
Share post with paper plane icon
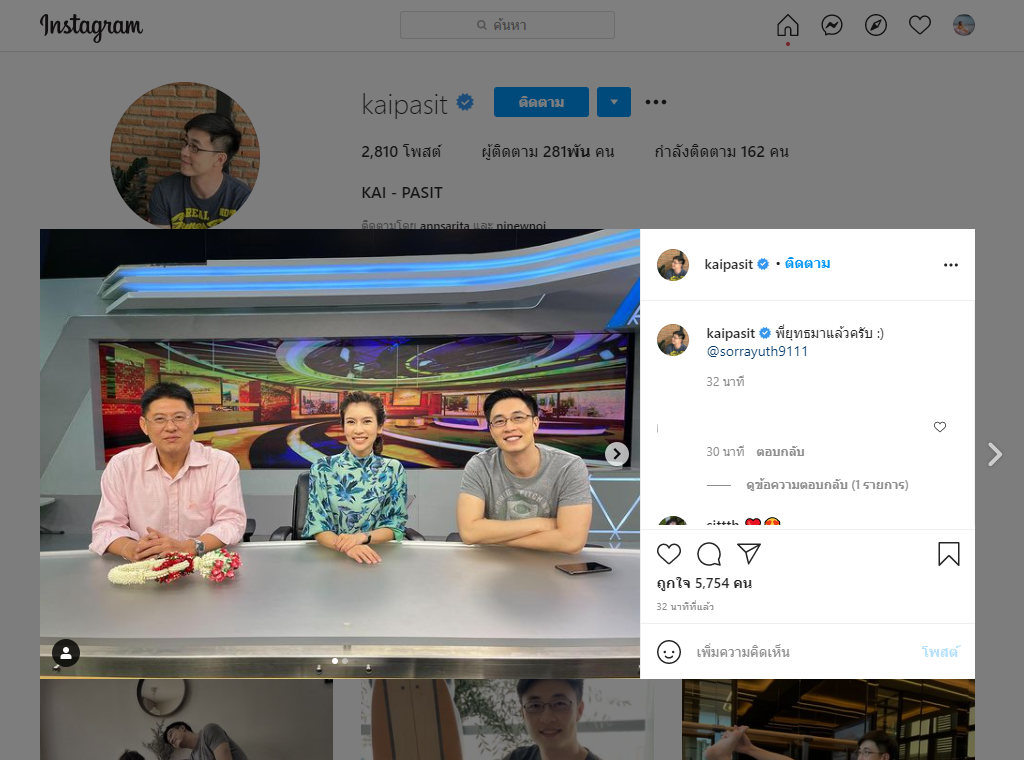coord(749,554)
